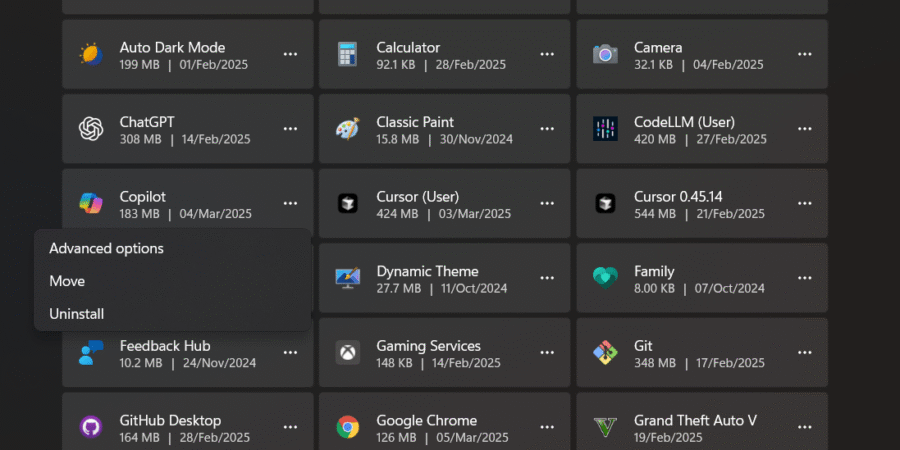Open more options for CodeLLM (User)
This screenshot has height=450, width=900.
point(805,129)
